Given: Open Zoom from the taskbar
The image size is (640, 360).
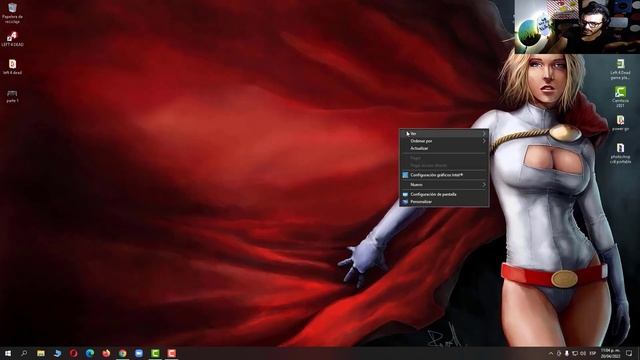Looking at the screenshot, I should click(139, 353).
